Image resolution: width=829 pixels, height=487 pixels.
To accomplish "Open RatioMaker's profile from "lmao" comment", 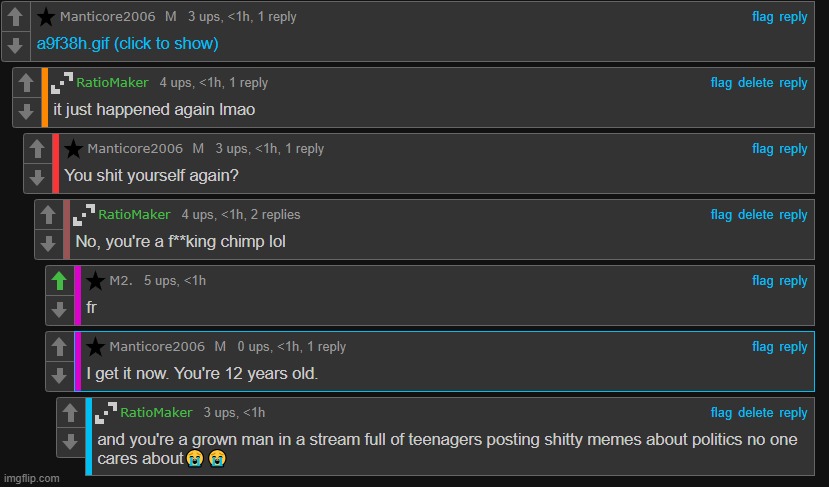I will tap(112, 83).
